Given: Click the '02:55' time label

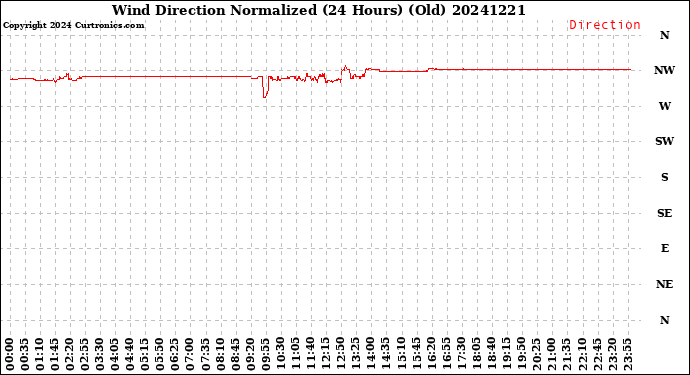Looking at the screenshot, I should 85,354.
